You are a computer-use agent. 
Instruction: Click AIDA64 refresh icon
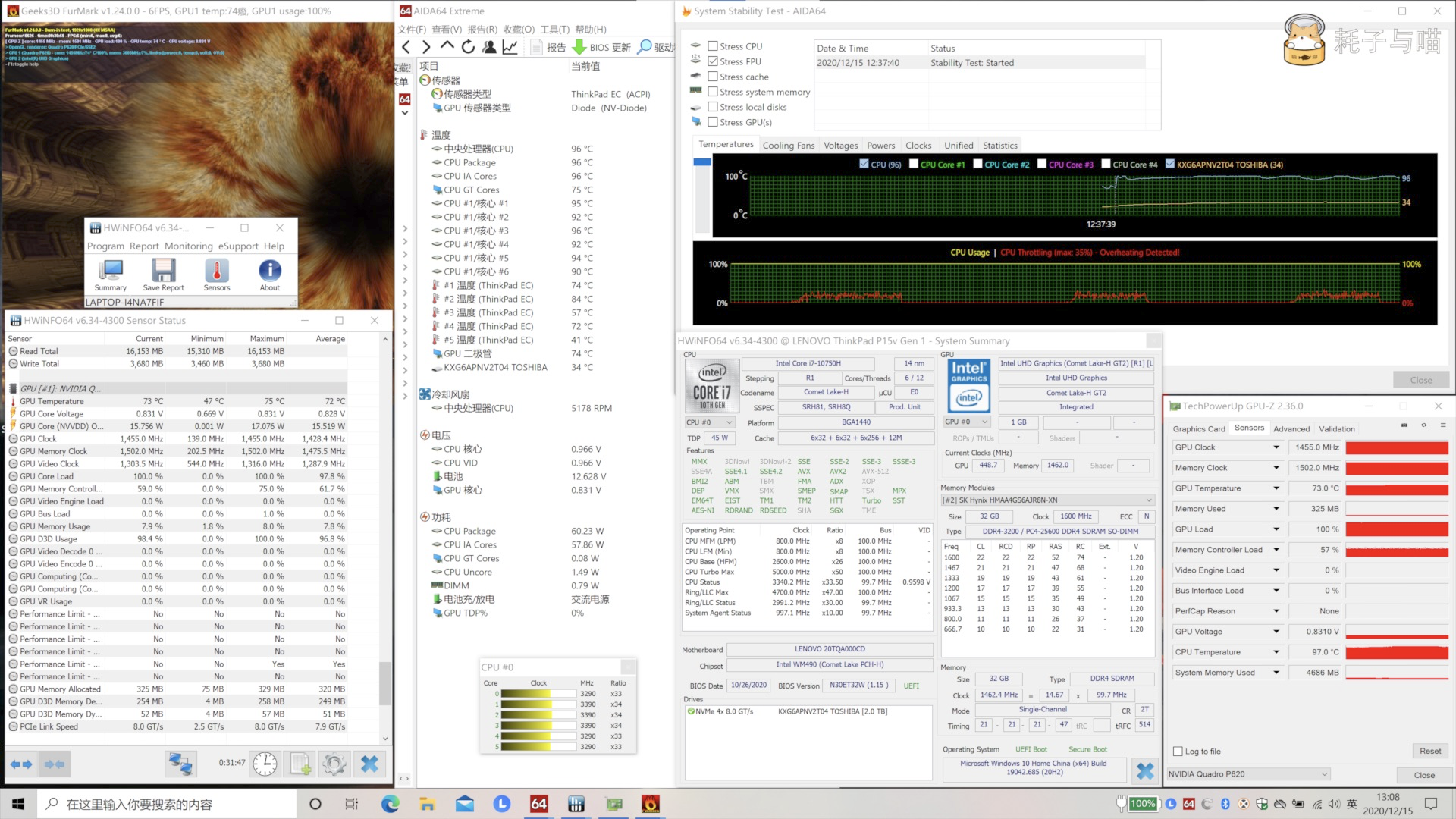[469, 47]
